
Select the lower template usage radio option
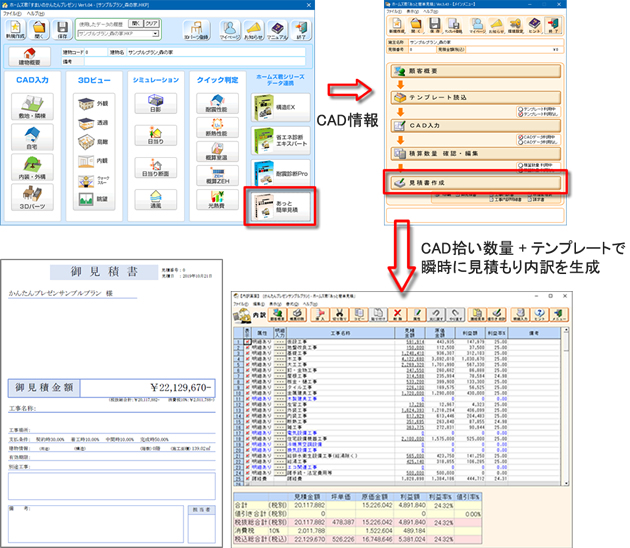(x=521, y=114)
